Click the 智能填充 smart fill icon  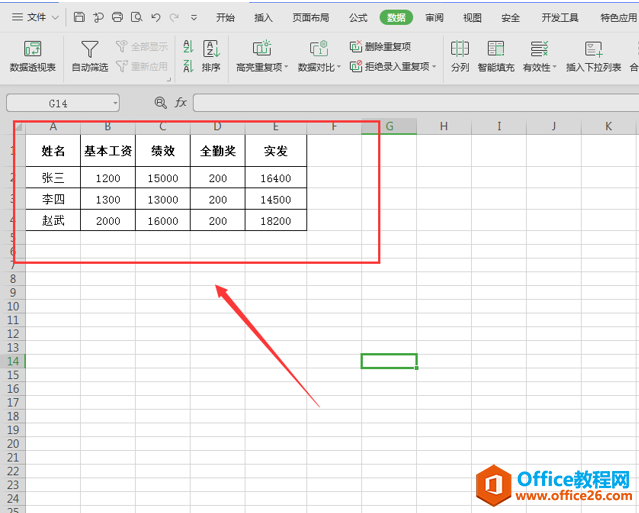(x=496, y=49)
